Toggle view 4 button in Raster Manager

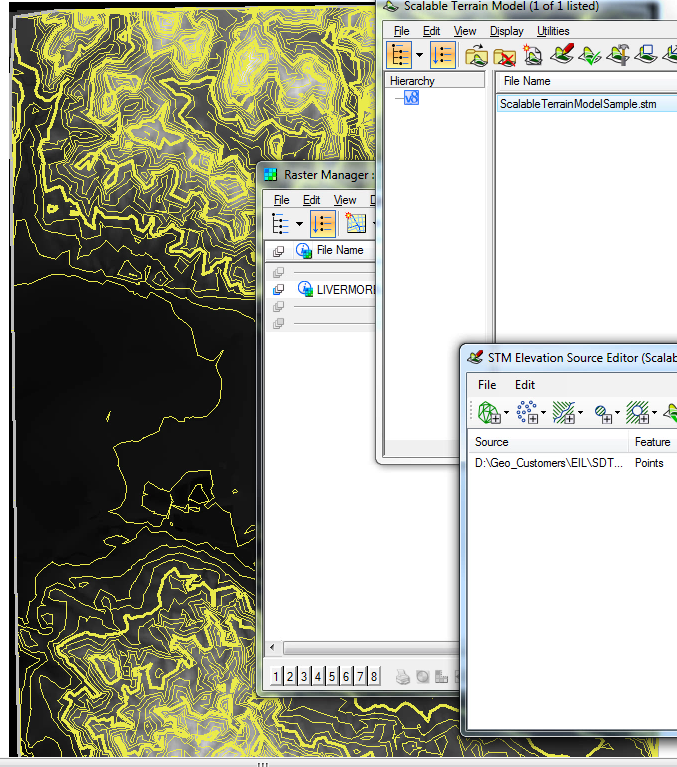click(318, 677)
